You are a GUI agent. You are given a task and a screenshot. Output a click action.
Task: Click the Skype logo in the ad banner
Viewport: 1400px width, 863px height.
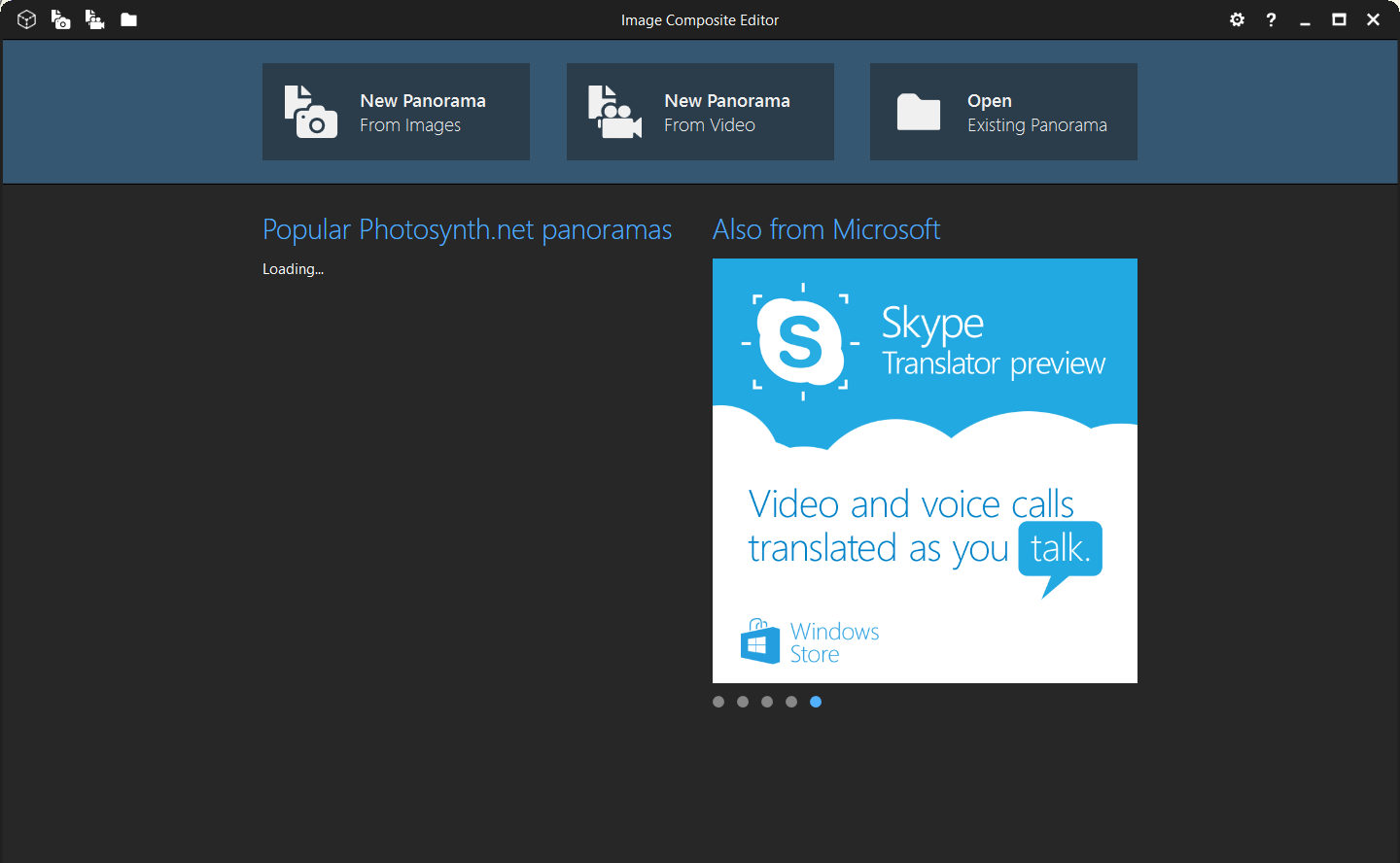800,342
